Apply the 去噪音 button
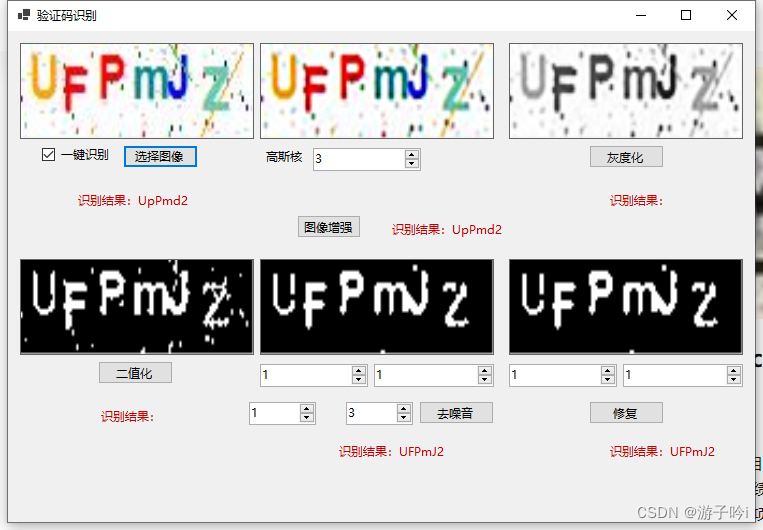 point(456,413)
